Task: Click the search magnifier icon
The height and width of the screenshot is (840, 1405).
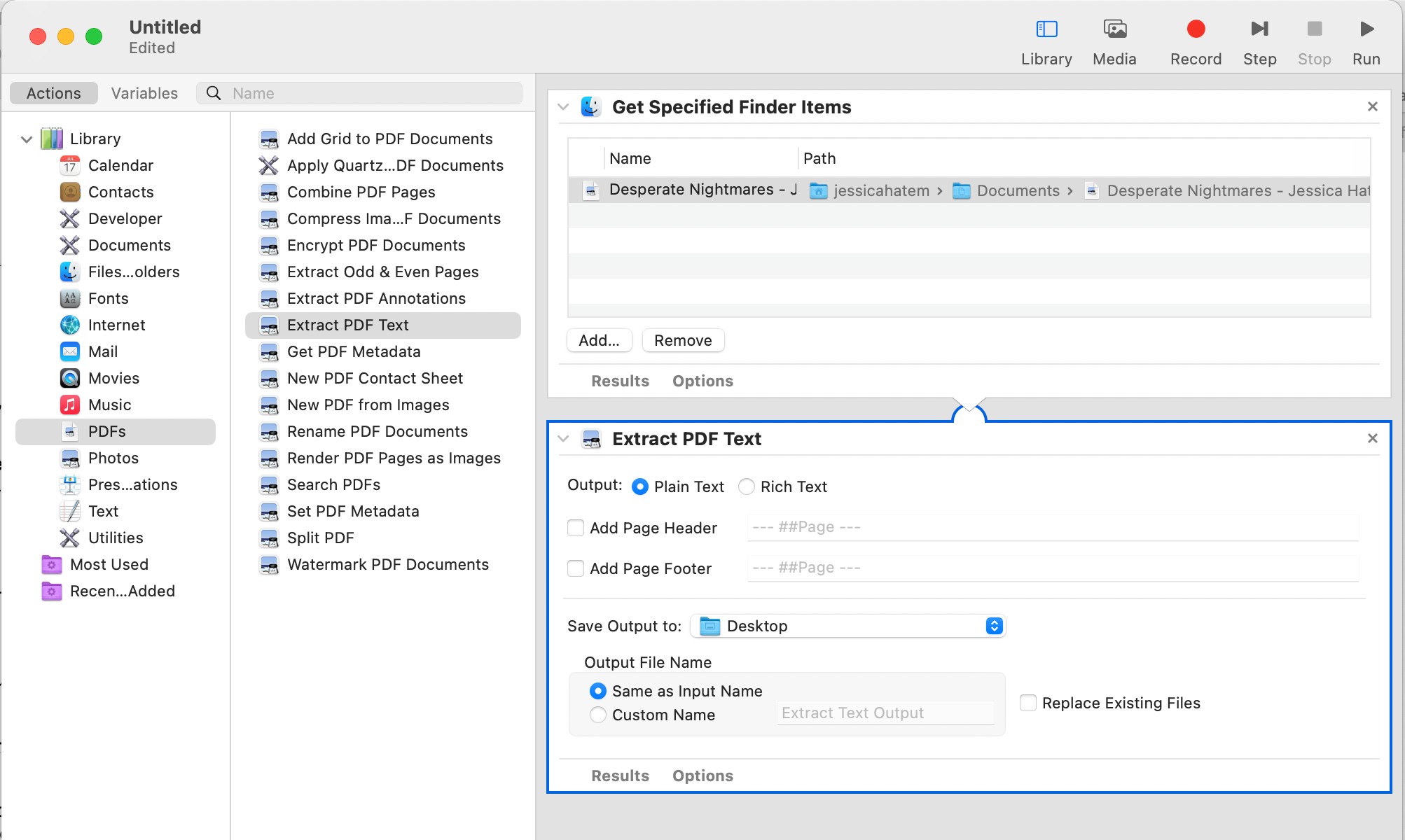Action: coord(214,93)
